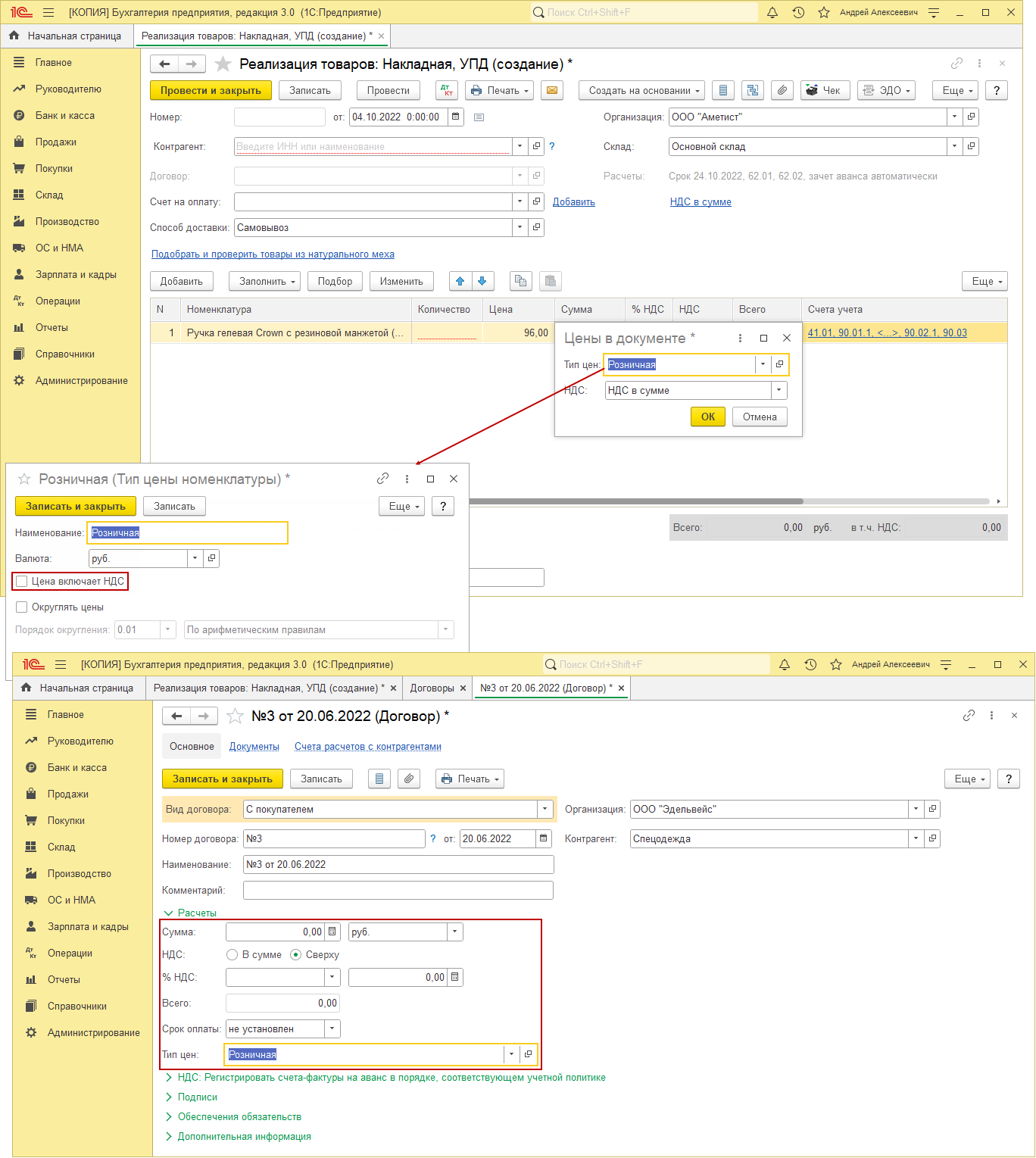
Task: Confirm Цены в документе with ОК
Action: click(x=708, y=417)
